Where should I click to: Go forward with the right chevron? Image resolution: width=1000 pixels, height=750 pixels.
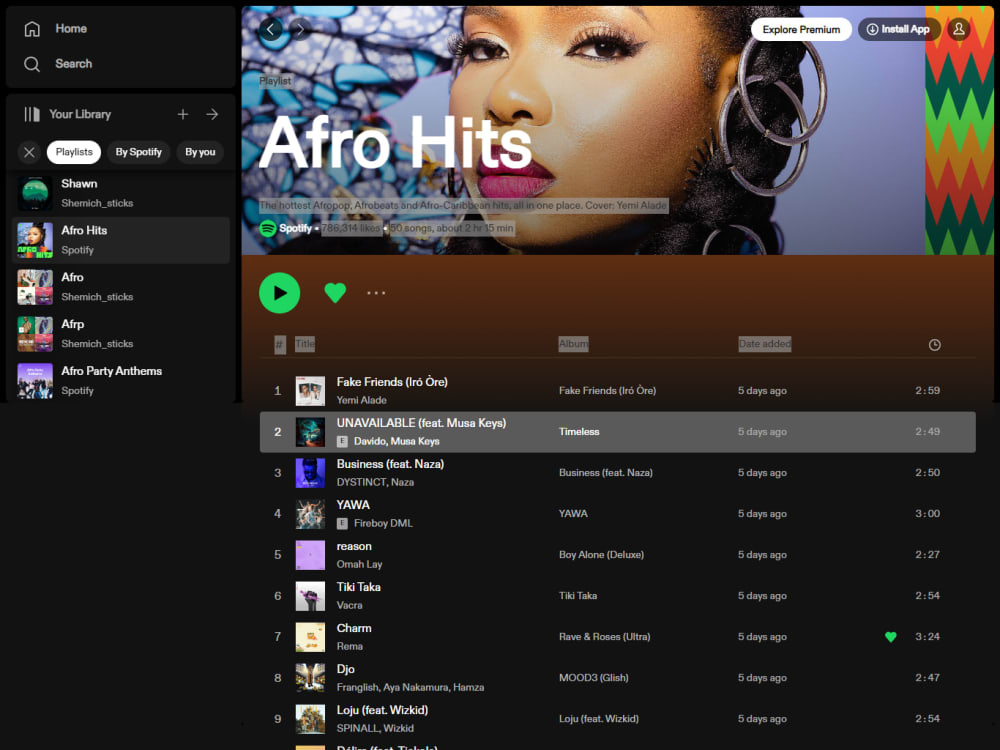click(x=300, y=29)
